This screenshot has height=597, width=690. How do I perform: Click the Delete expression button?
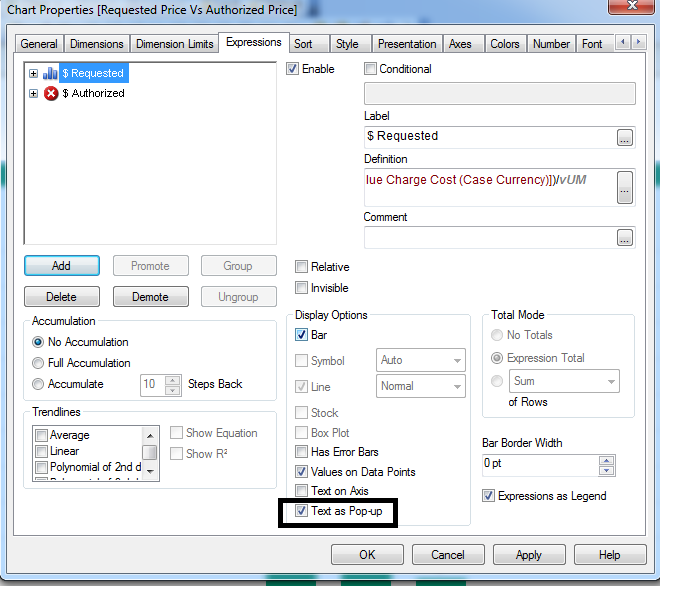[x=62, y=297]
